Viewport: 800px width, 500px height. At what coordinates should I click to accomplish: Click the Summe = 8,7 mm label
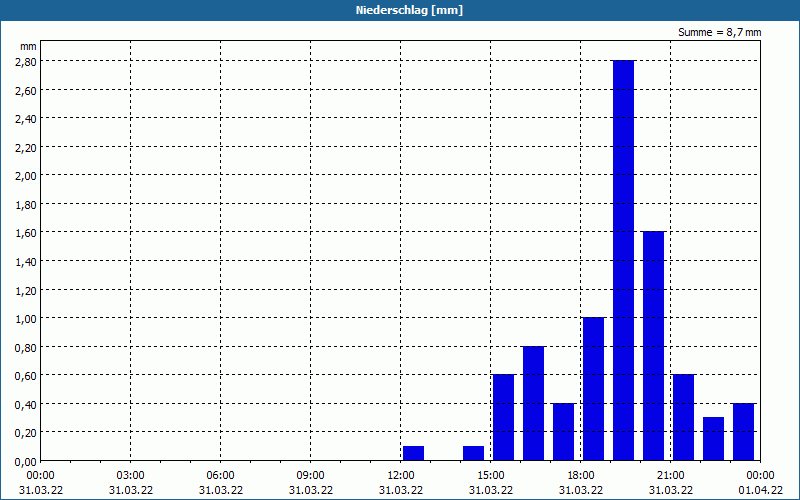[x=719, y=32]
